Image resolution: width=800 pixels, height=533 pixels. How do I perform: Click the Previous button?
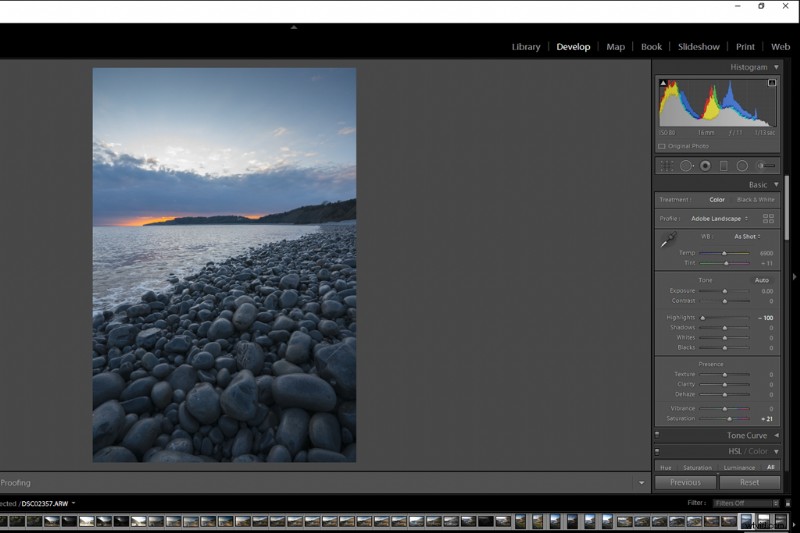pyautogui.click(x=685, y=483)
